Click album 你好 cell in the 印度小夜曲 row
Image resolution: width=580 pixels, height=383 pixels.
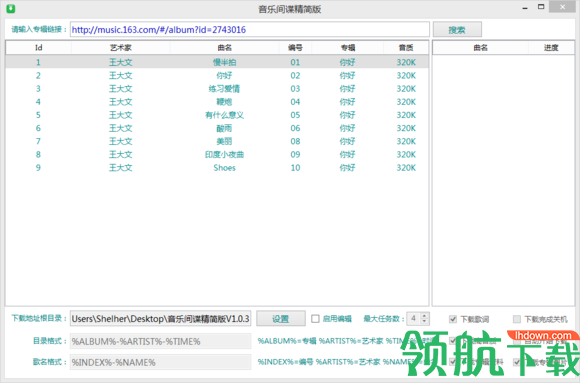tap(348, 155)
